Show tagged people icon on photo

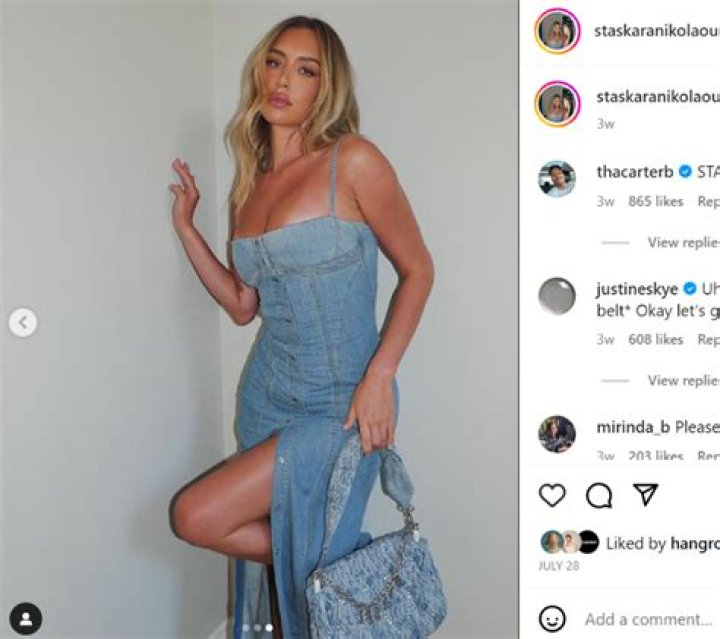click(26, 619)
